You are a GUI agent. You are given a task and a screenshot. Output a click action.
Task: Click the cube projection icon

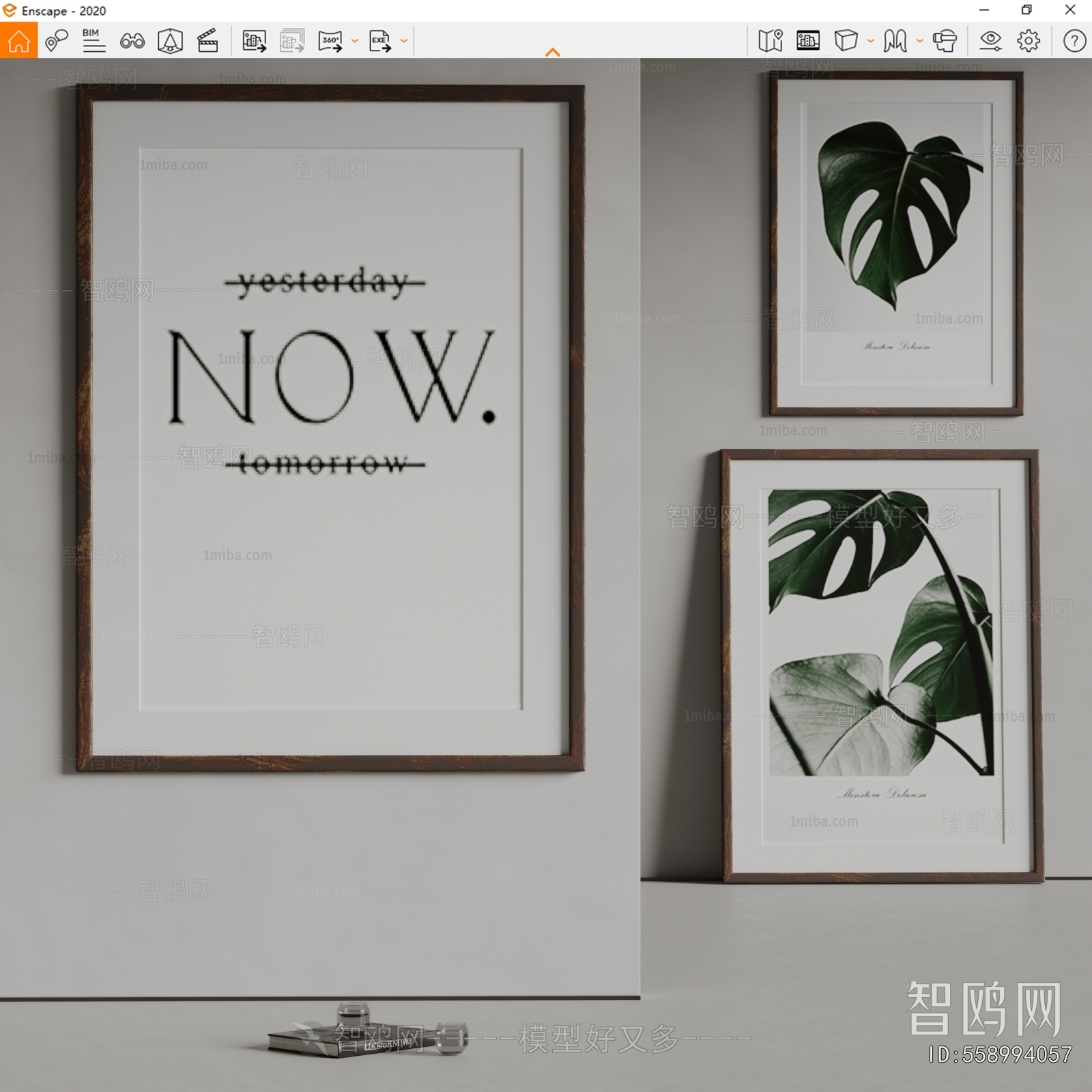pos(846,41)
